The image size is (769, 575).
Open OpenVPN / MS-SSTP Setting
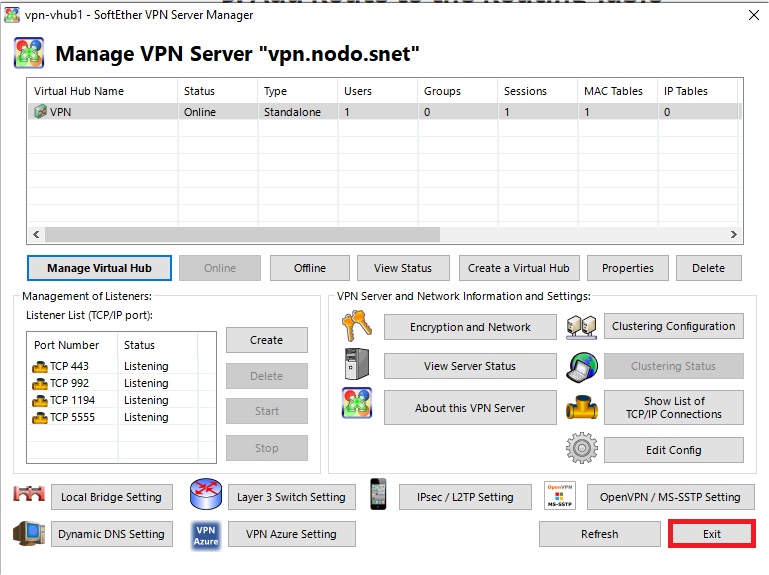[x=670, y=497]
